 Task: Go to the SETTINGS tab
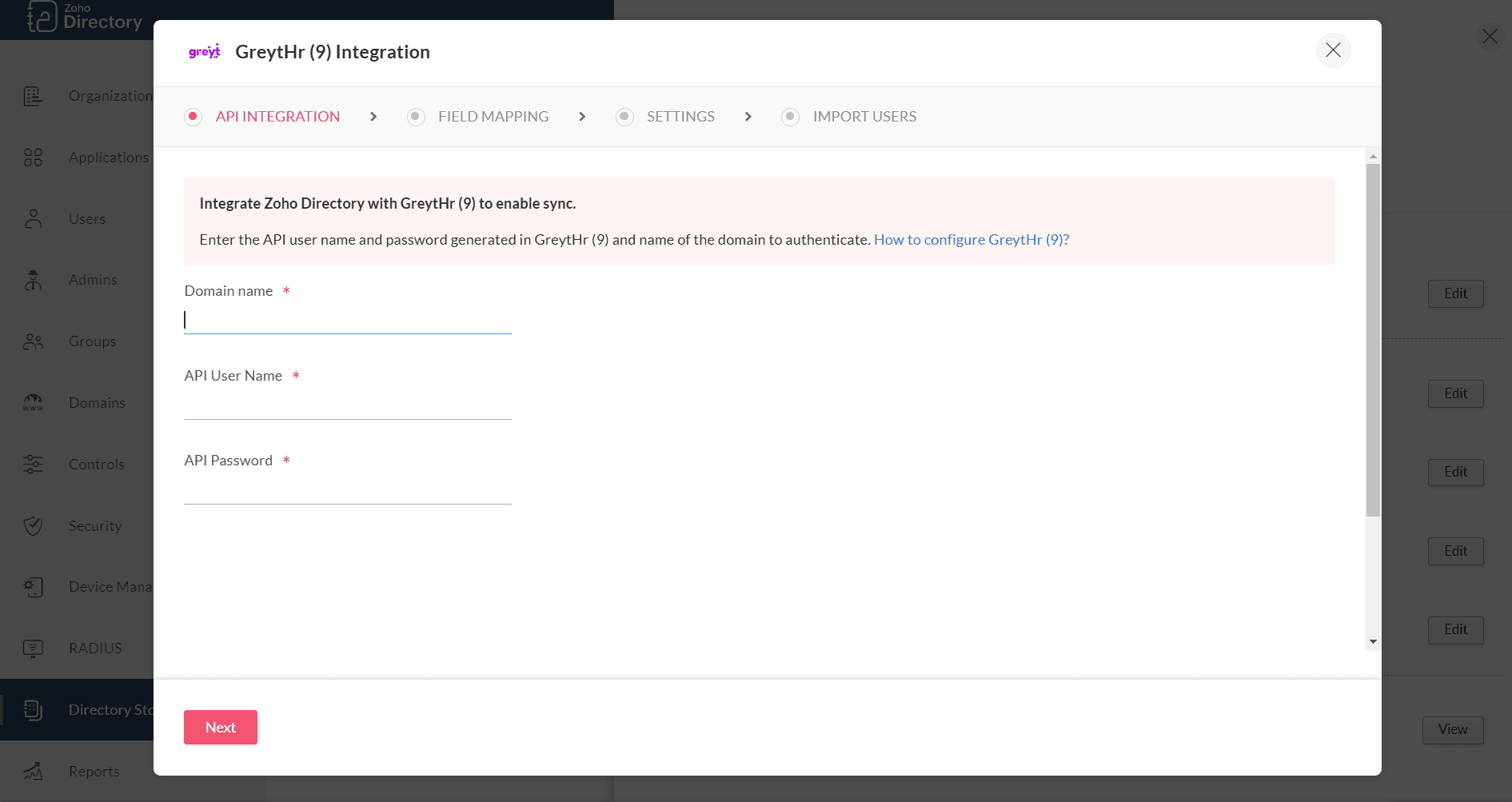tap(680, 117)
